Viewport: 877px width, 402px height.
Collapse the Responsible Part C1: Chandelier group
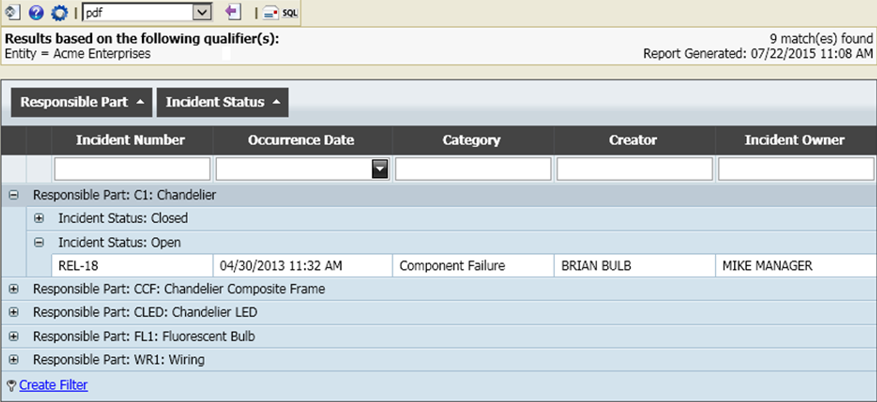[x=14, y=195]
